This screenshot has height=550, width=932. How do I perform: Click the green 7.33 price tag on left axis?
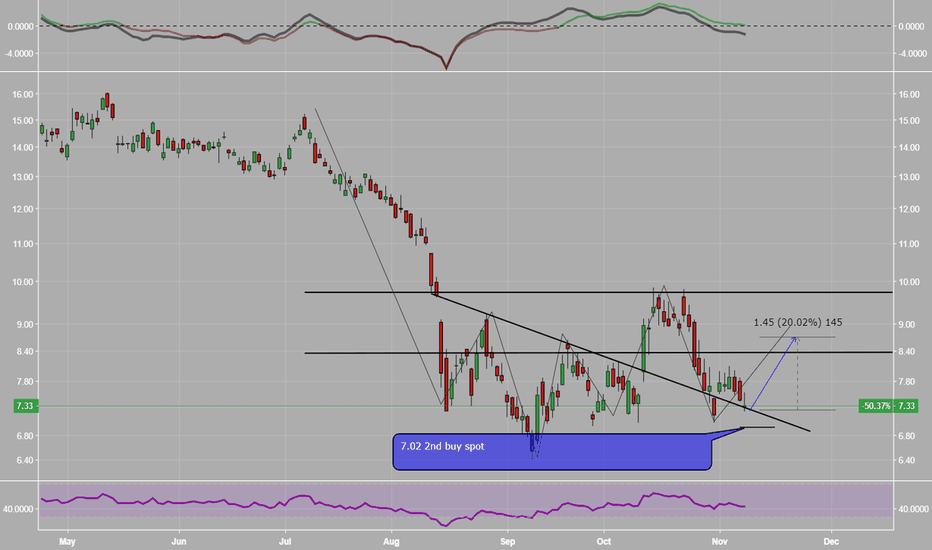point(25,406)
